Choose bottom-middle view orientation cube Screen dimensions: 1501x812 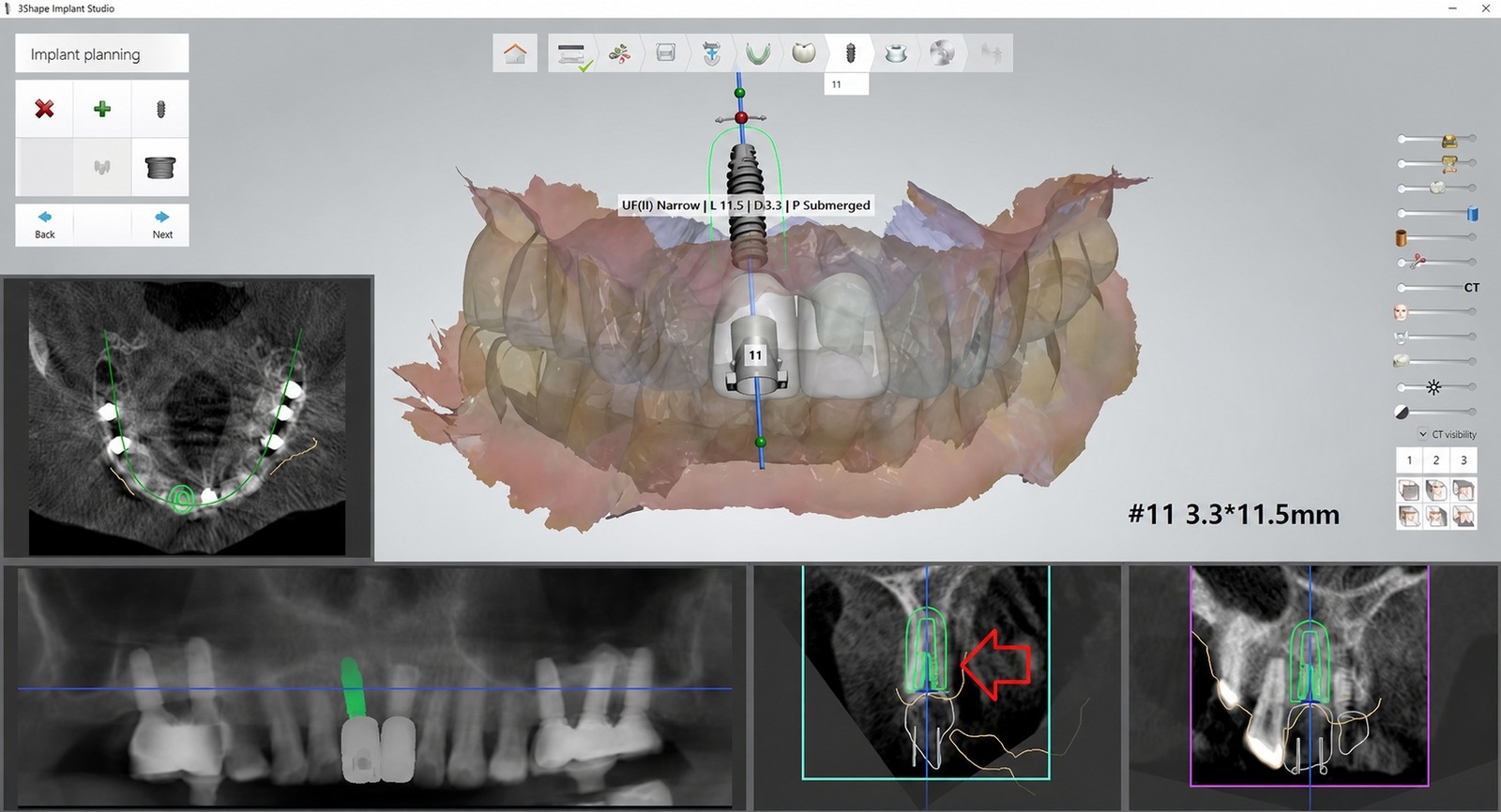(x=1436, y=516)
